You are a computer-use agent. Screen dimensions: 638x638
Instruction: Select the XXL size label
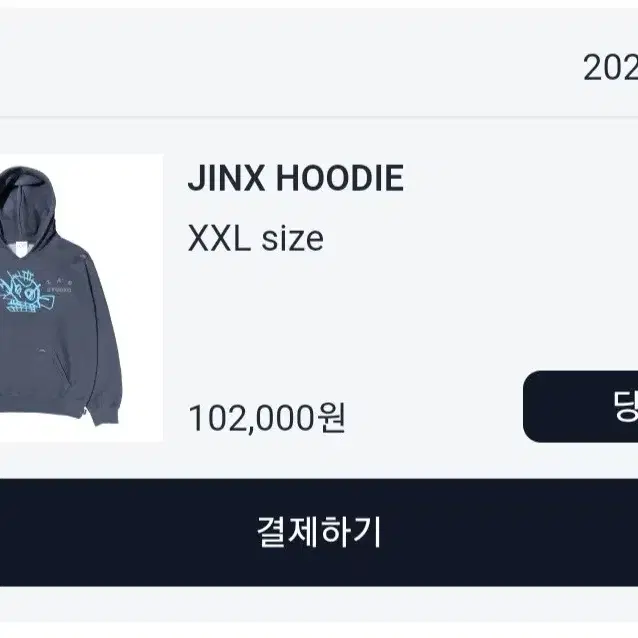256,239
